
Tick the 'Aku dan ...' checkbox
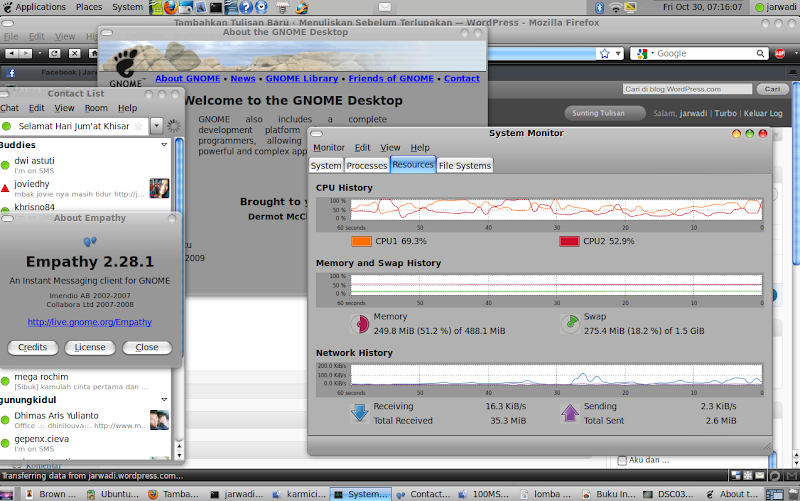(622, 460)
